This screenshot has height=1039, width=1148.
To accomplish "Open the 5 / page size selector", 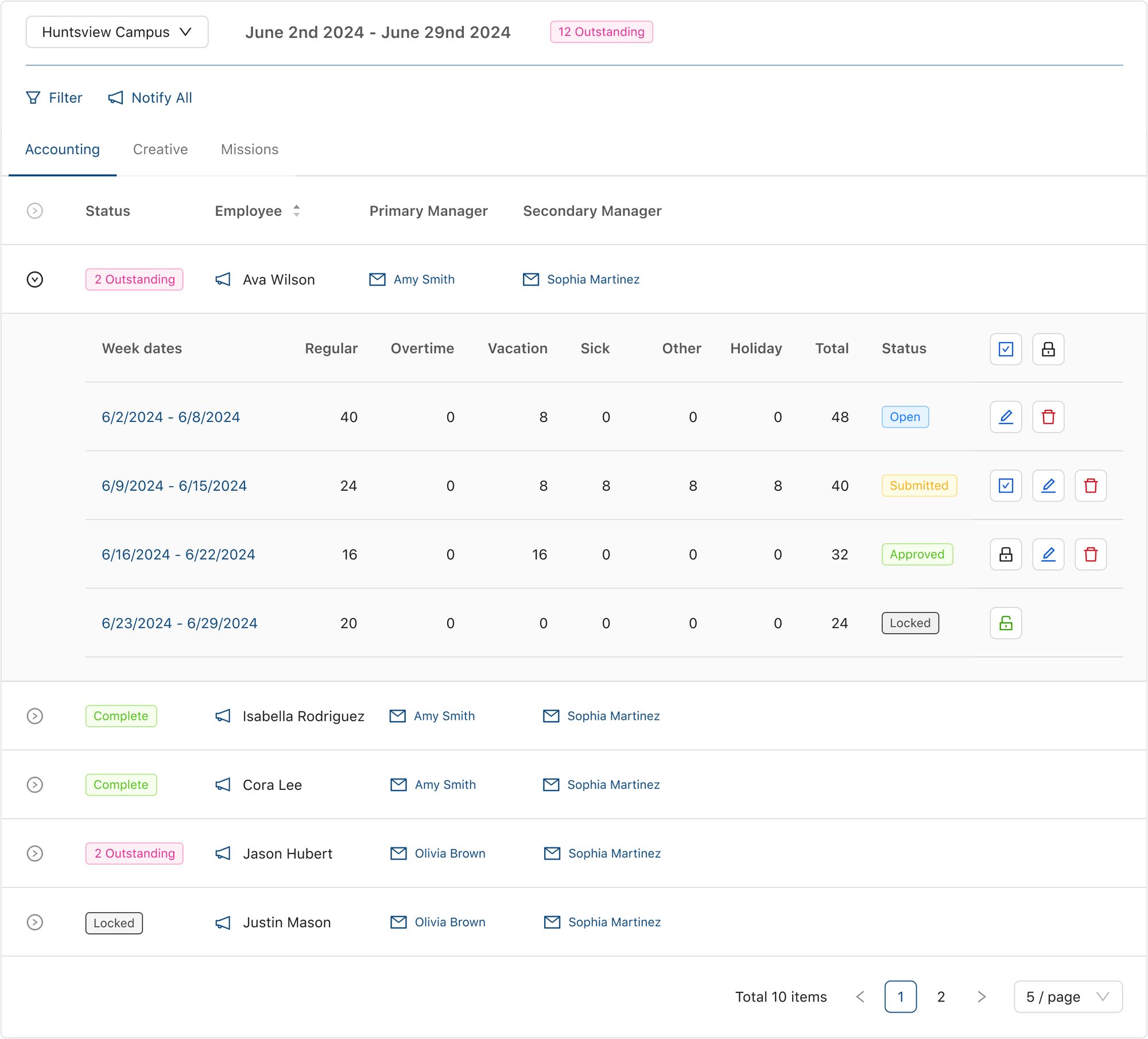I will click(1068, 997).
